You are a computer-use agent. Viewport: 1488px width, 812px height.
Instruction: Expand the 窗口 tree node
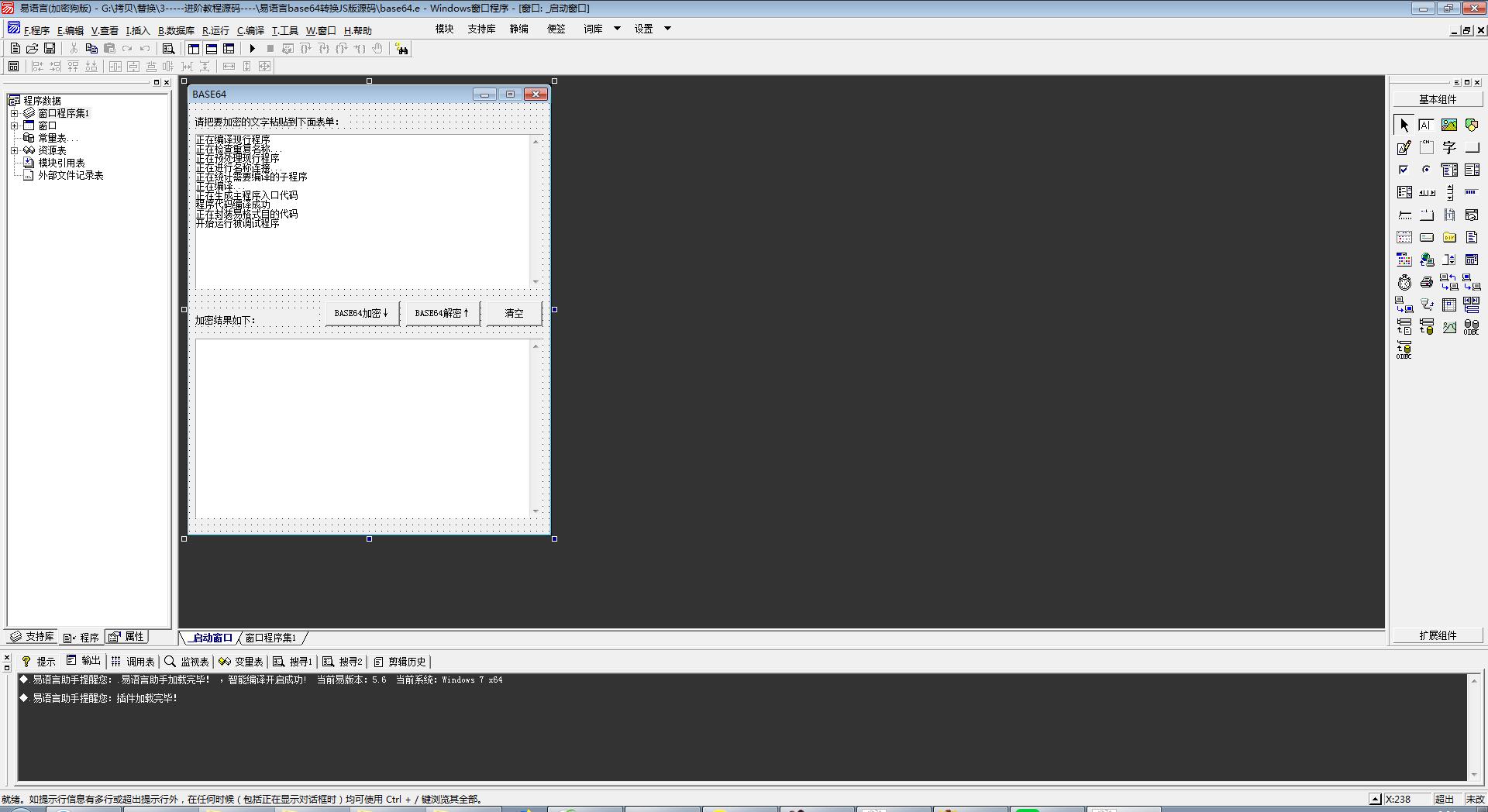[14, 126]
